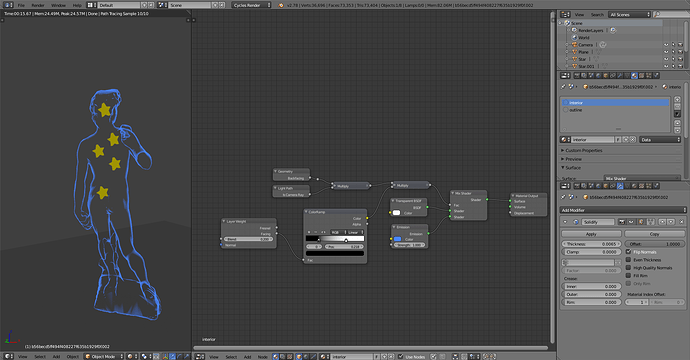Move the Solidify modifier up in the stack
Viewport: 690px width, 360px height.
pyautogui.click(x=662, y=222)
